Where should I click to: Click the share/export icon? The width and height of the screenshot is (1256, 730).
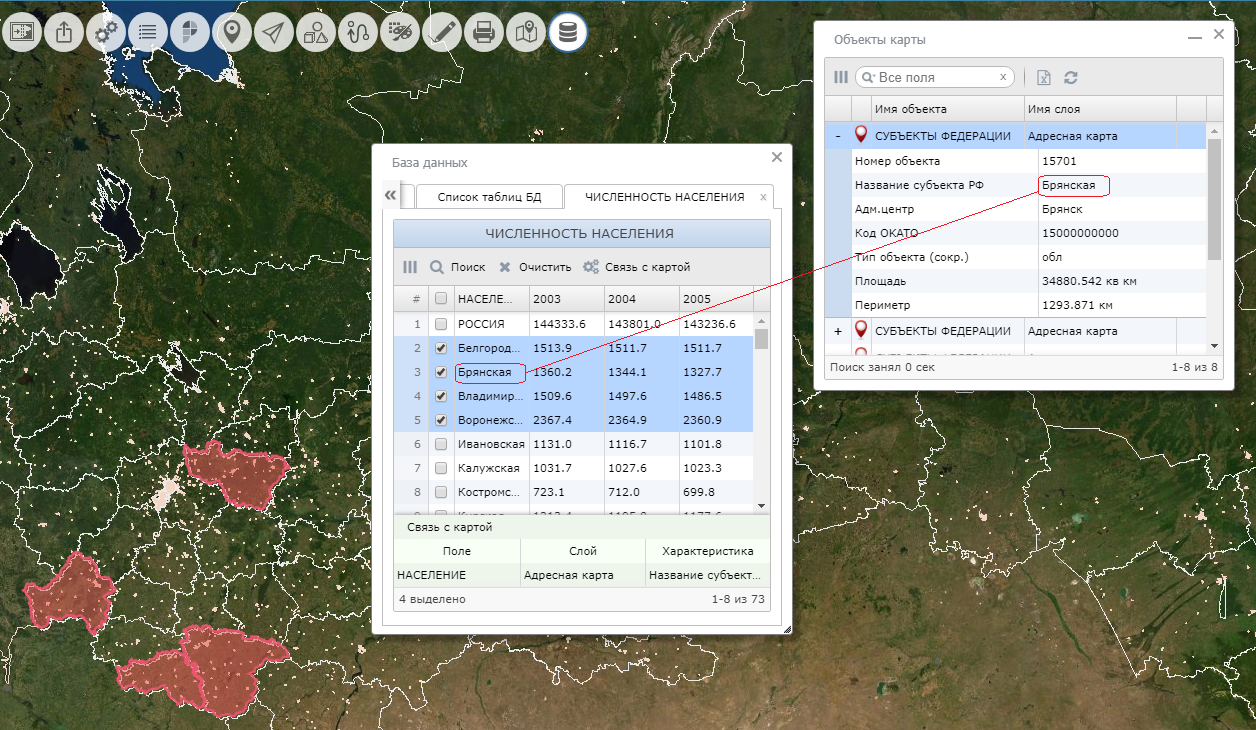(64, 33)
